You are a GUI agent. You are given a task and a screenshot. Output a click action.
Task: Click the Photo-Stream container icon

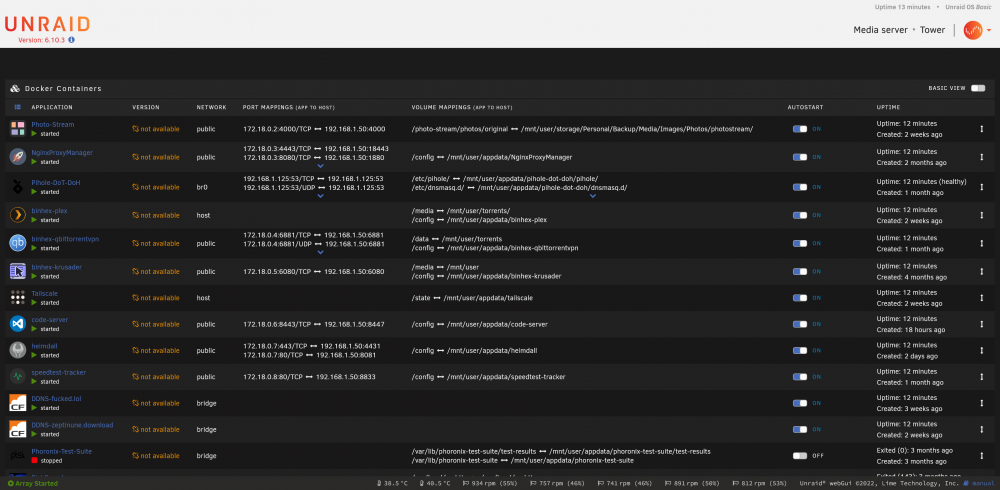tap(17, 129)
